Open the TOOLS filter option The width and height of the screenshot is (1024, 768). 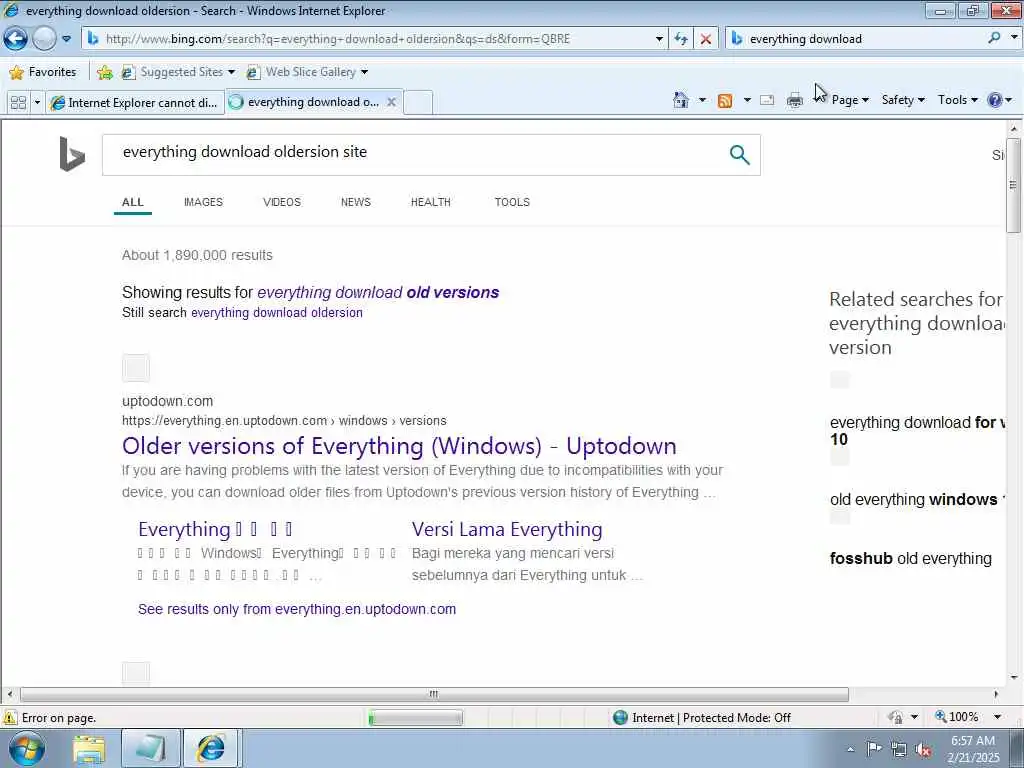click(512, 202)
